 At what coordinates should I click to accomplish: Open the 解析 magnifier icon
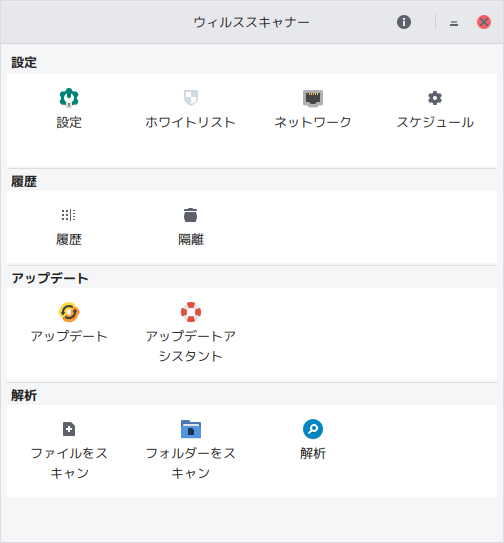coord(313,429)
